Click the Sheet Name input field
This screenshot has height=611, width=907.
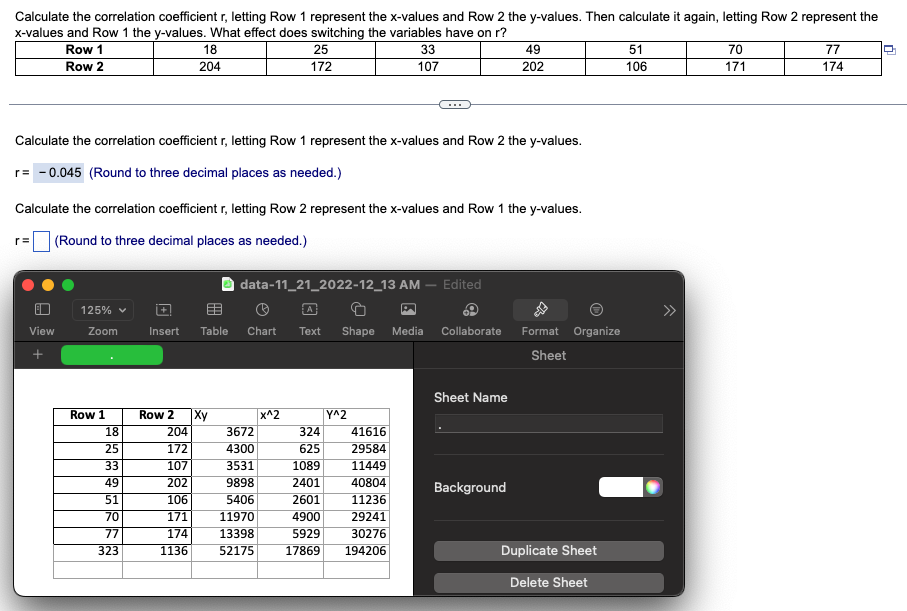pos(548,424)
